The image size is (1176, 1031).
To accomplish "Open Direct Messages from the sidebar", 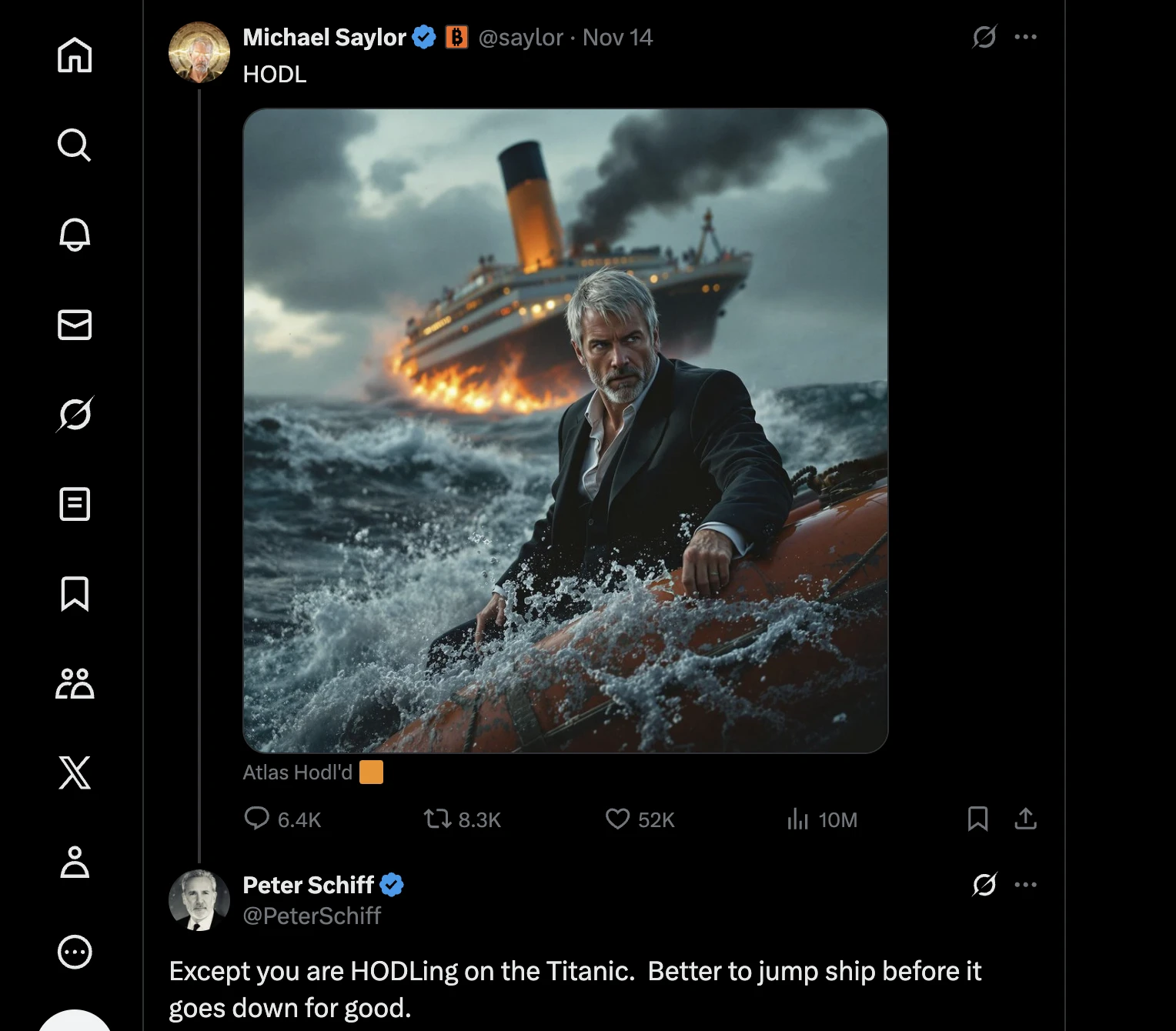I will click(x=75, y=325).
